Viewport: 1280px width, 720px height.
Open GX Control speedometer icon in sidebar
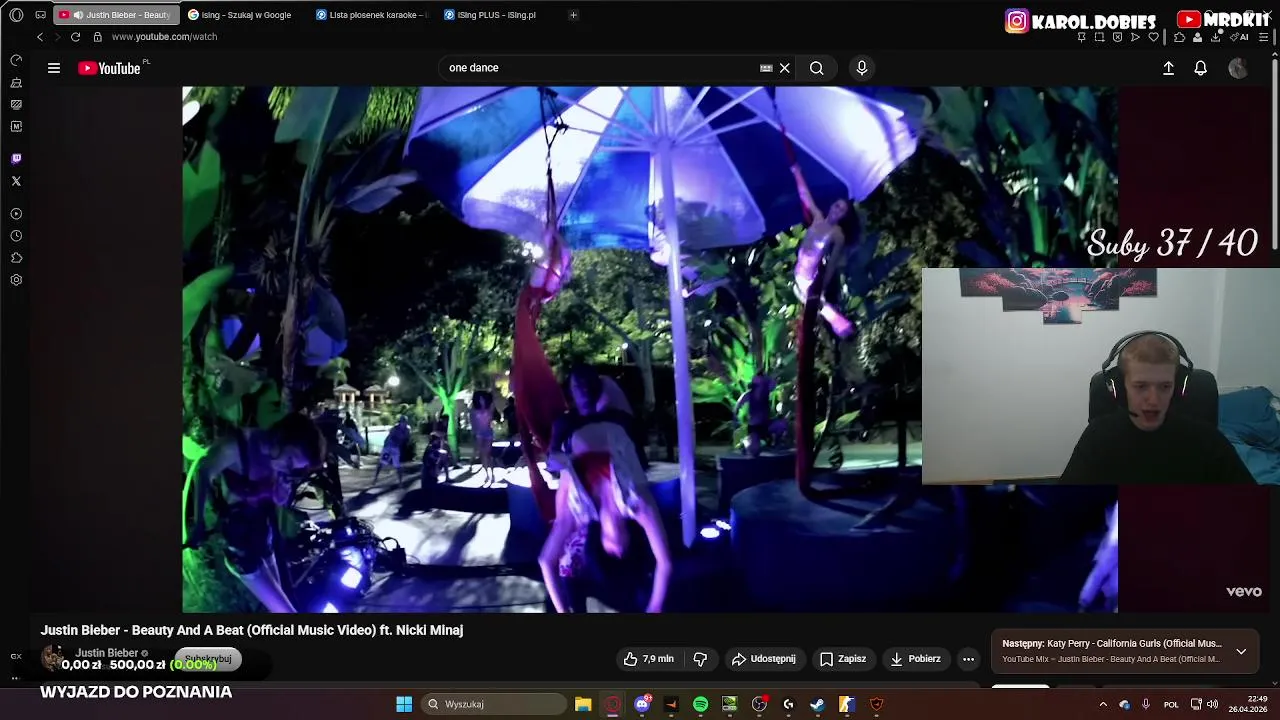(x=16, y=60)
